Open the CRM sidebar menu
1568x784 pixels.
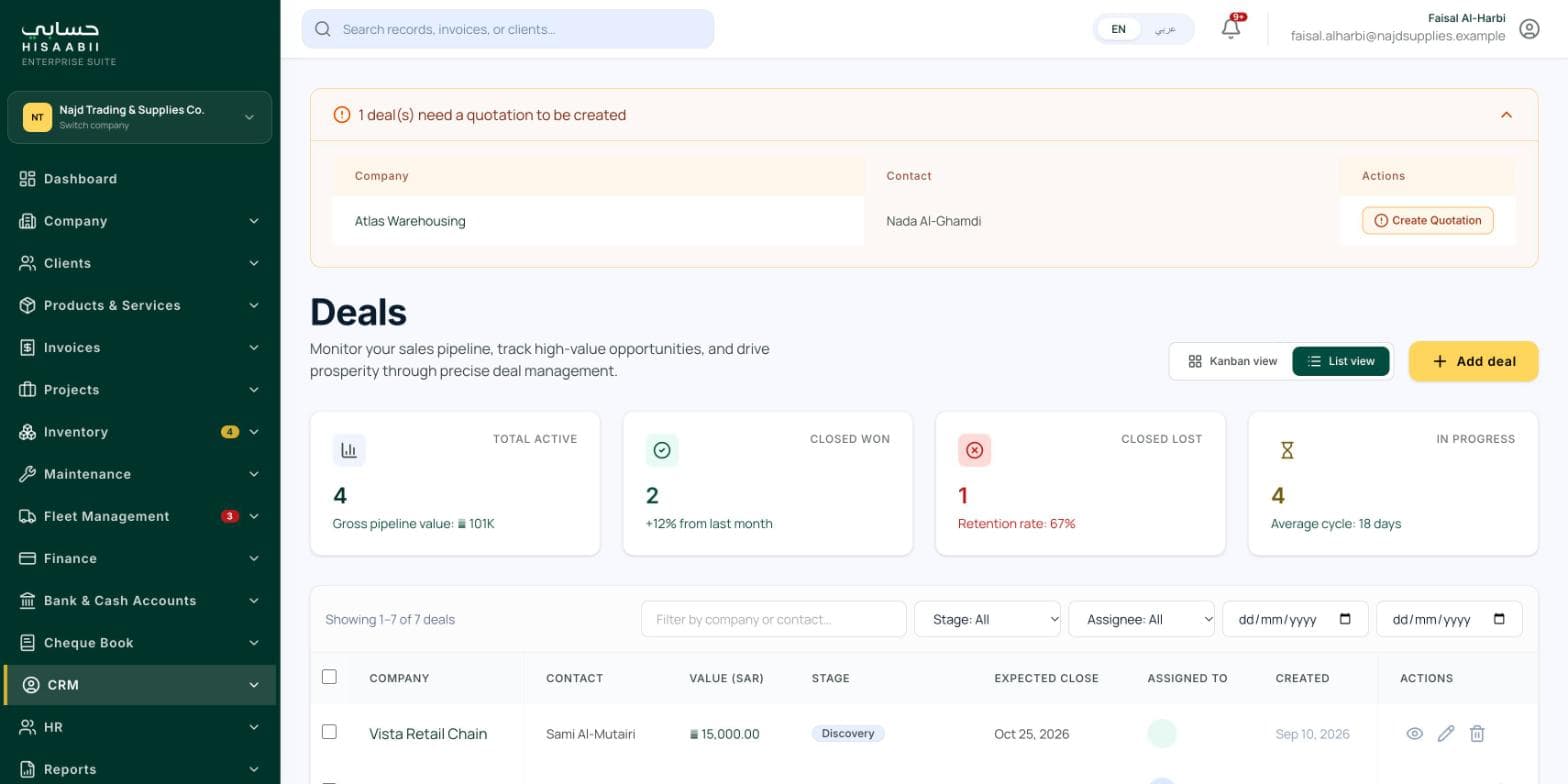[140, 685]
